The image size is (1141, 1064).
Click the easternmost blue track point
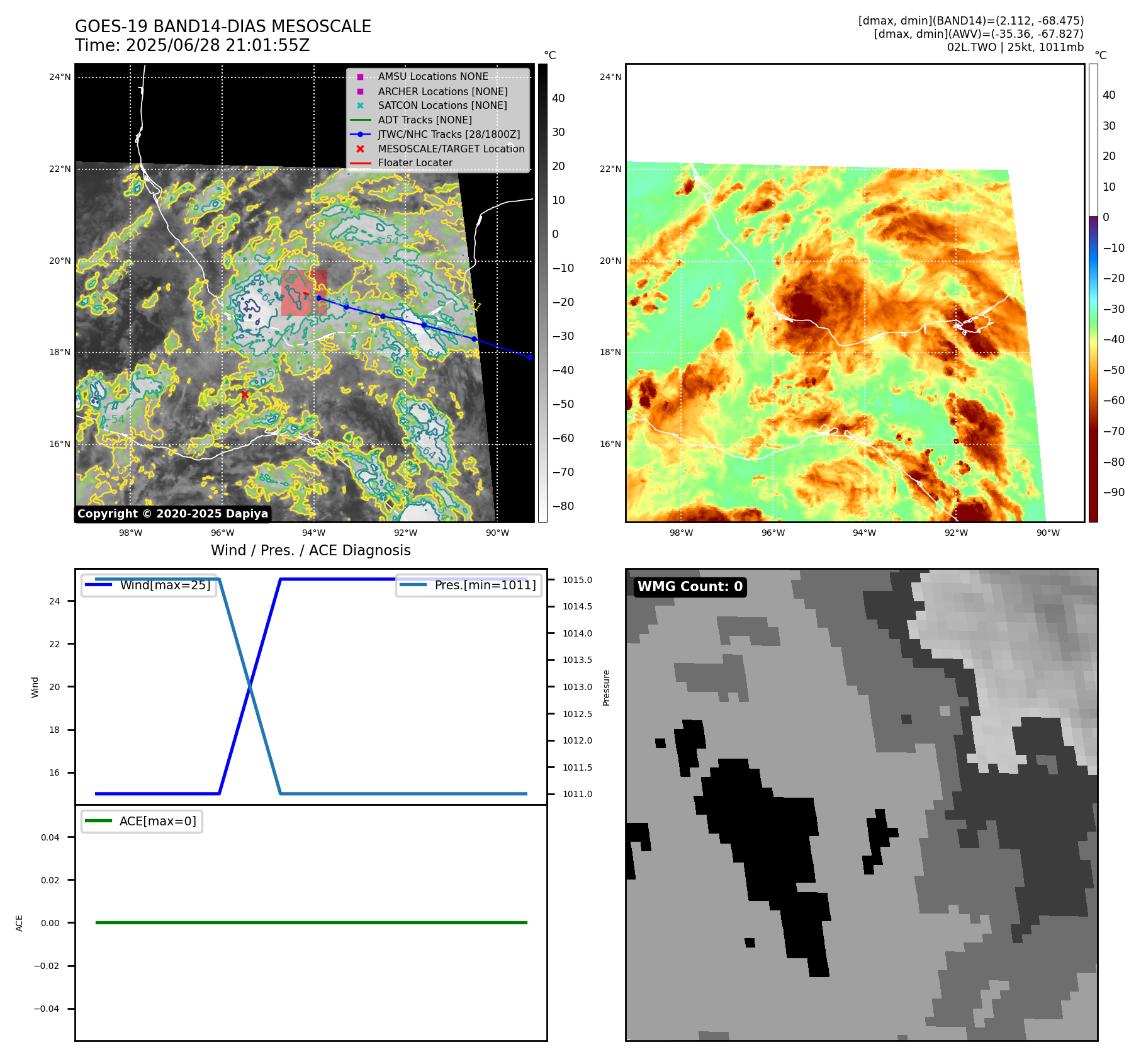[530, 357]
